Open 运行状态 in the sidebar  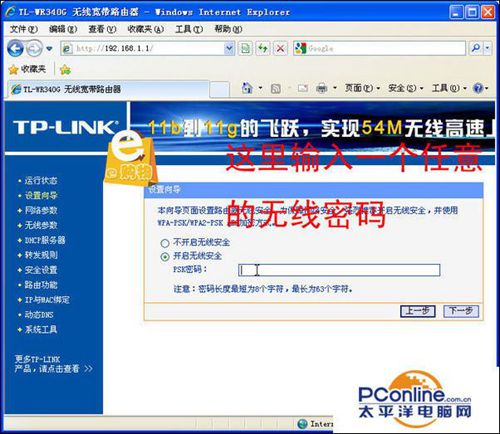40,181
